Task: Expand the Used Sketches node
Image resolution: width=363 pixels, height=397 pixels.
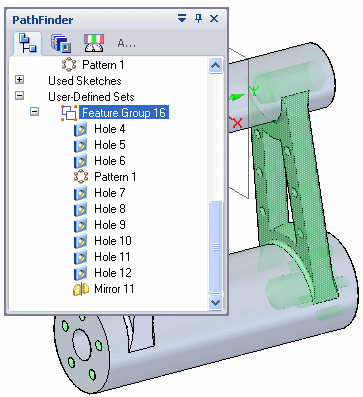Action: (20, 80)
